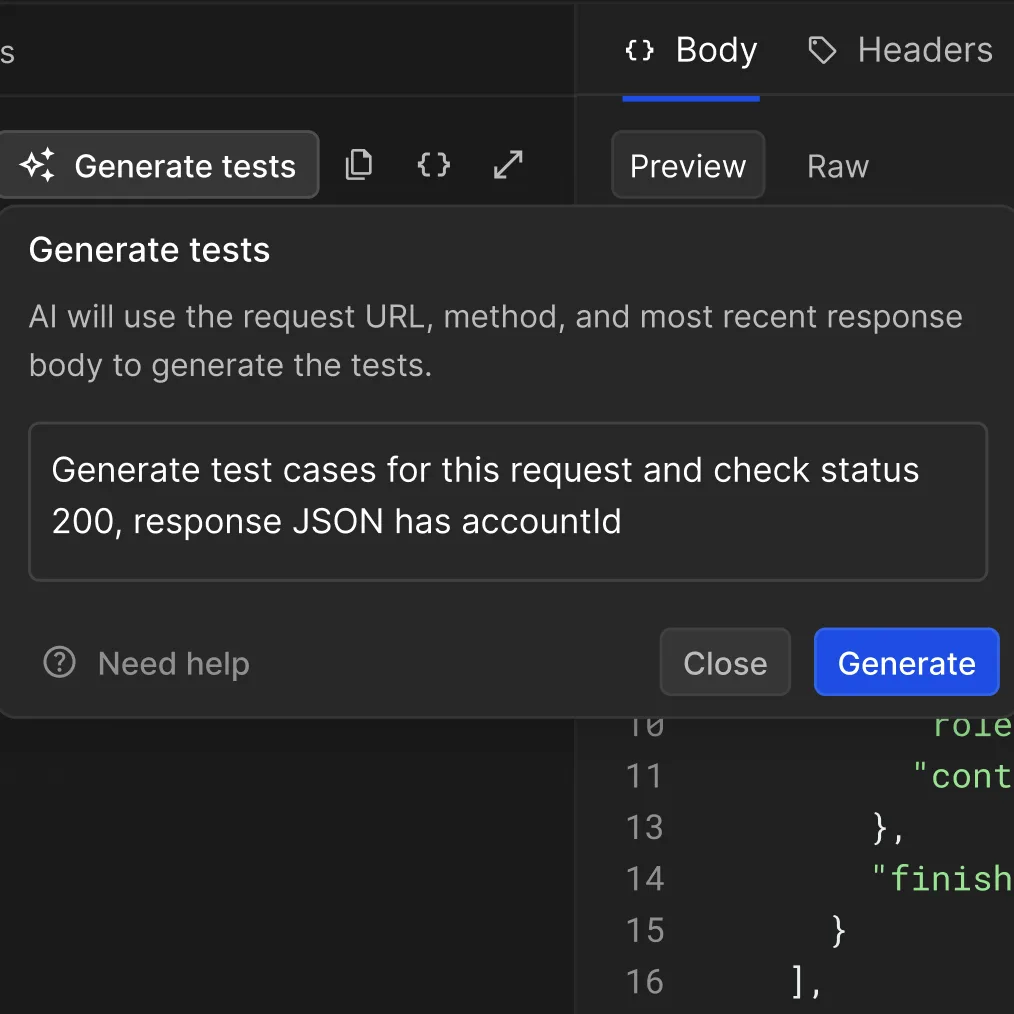Click the curly-braces code view icon
1014x1014 pixels.
(433, 164)
